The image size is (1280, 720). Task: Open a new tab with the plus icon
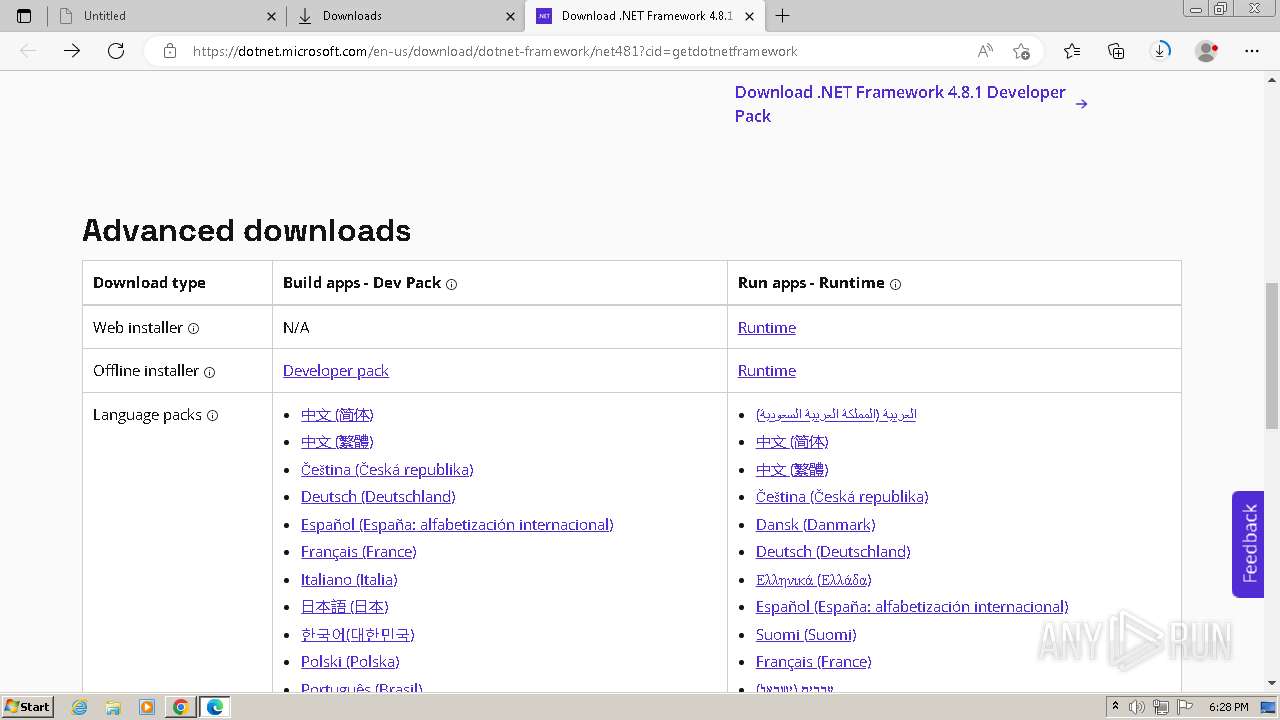[783, 16]
